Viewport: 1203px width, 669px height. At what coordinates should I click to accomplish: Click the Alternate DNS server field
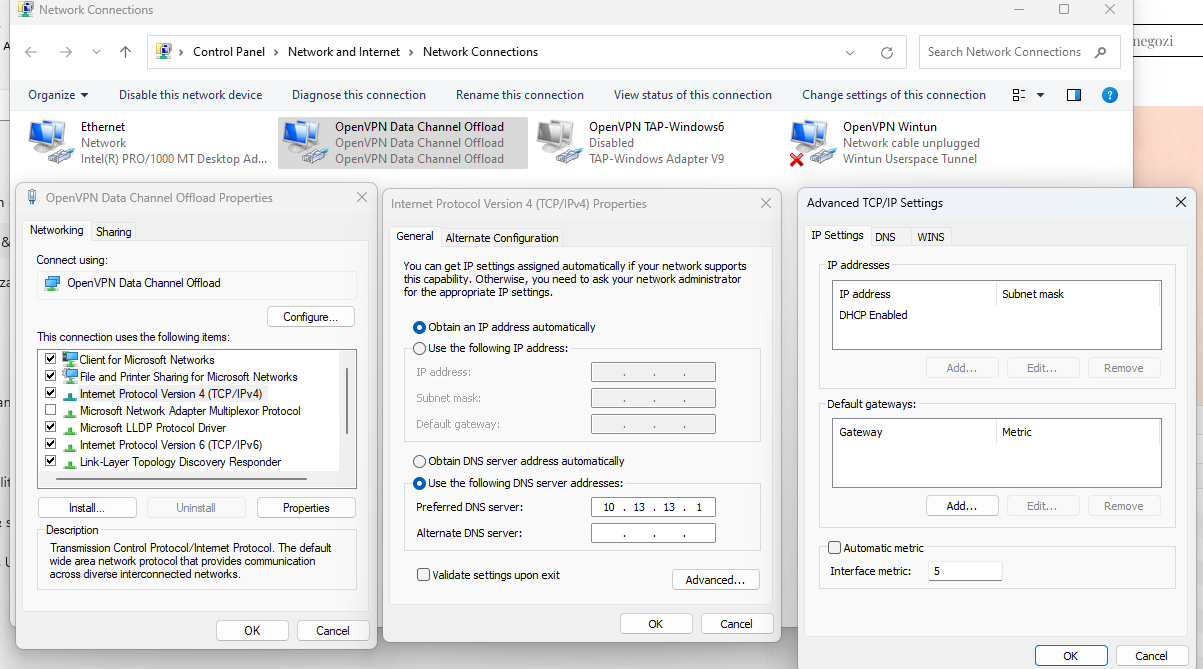653,533
